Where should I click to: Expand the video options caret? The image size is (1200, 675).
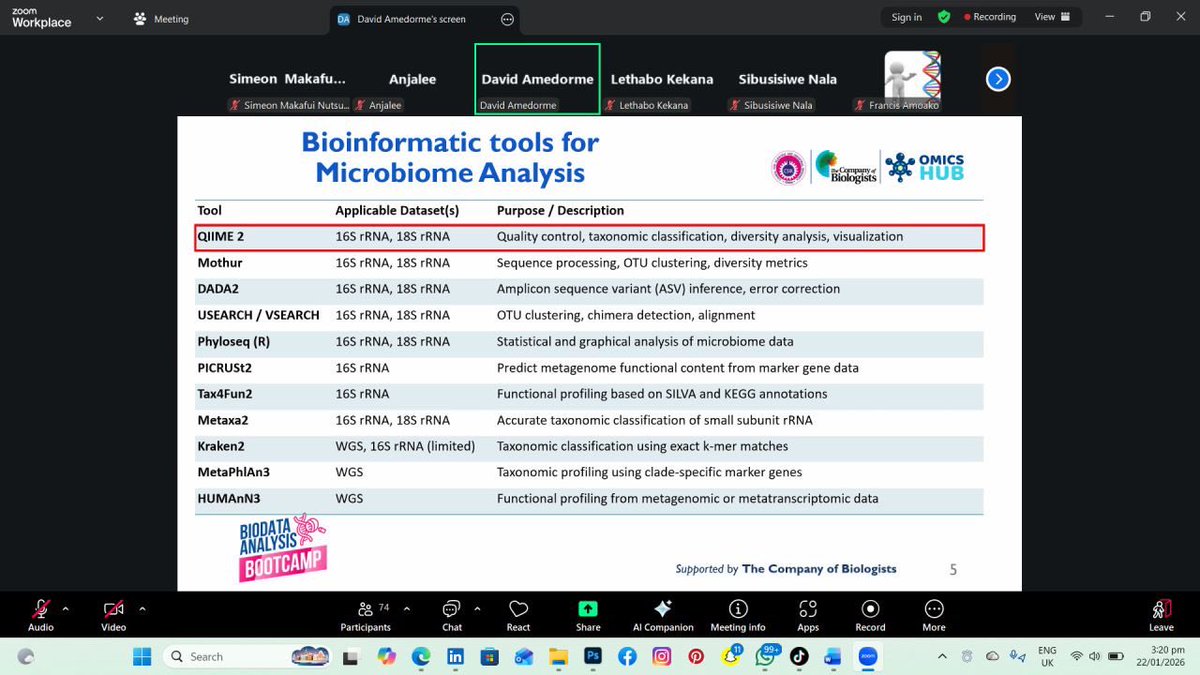(142, 608)
